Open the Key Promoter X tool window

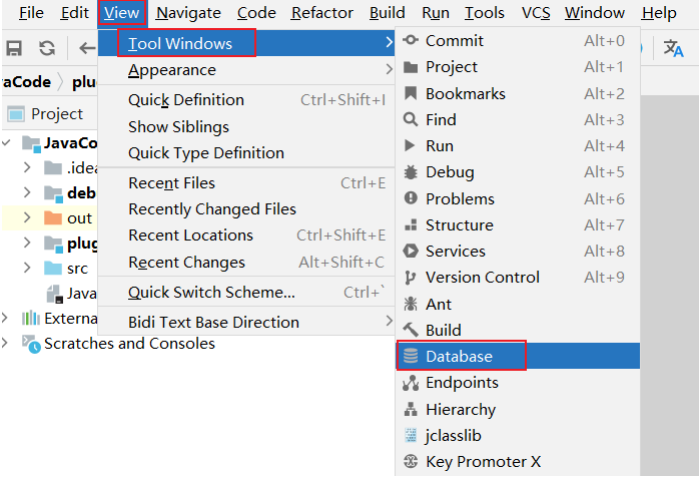pos(482,461)
